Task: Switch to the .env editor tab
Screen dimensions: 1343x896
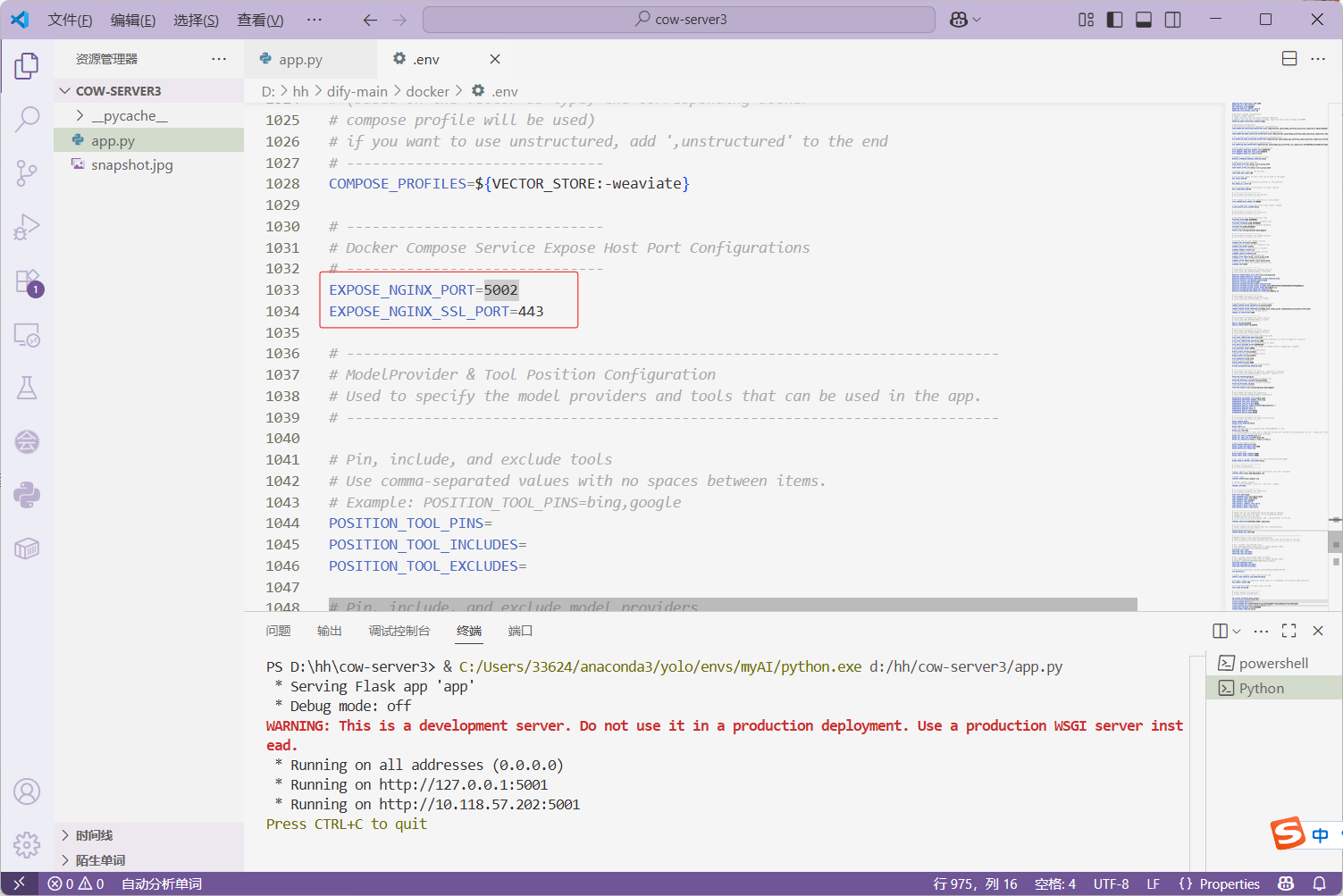Action: click(426, 59)
